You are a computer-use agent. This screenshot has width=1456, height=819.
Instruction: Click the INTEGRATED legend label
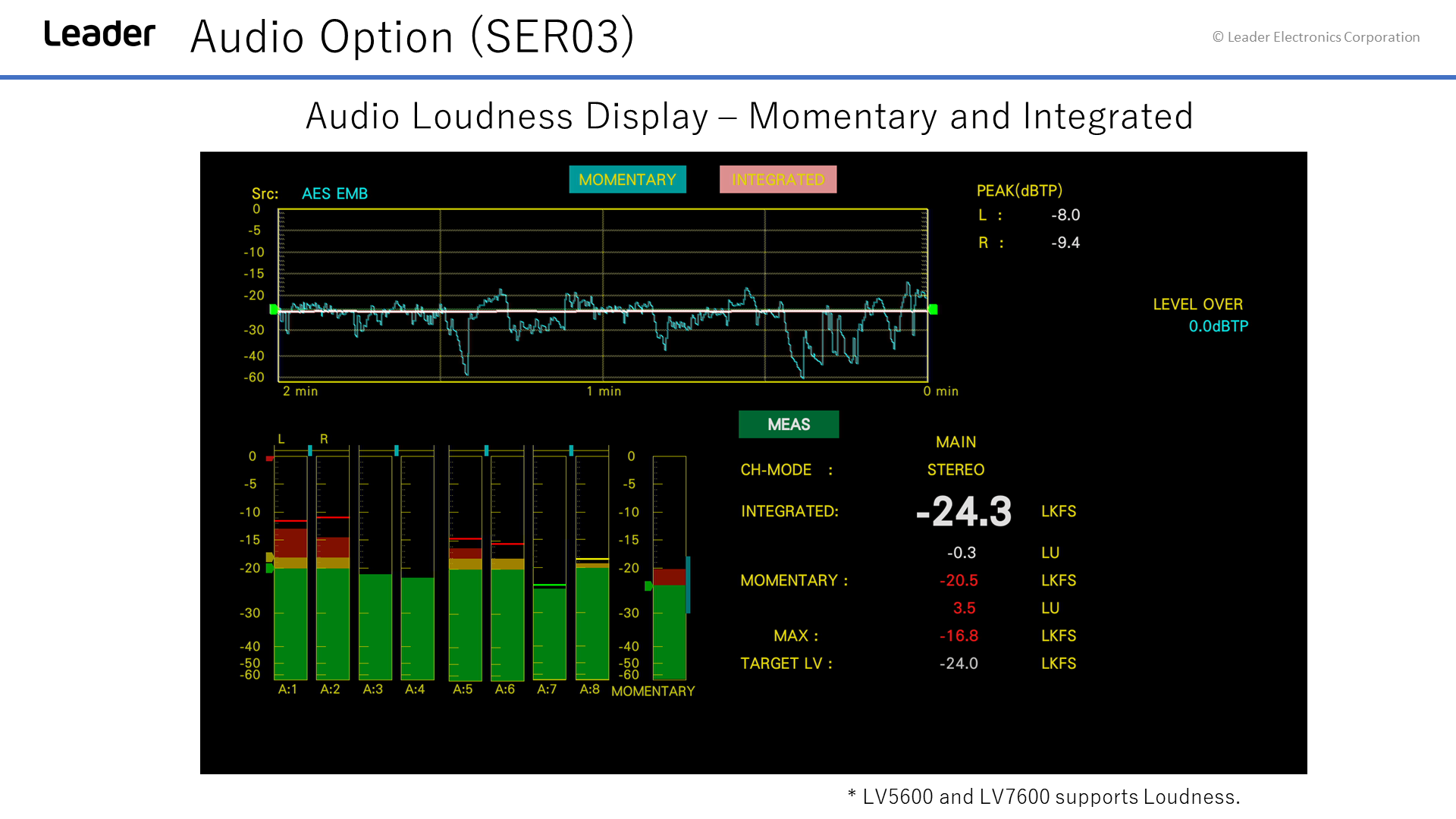778,180
